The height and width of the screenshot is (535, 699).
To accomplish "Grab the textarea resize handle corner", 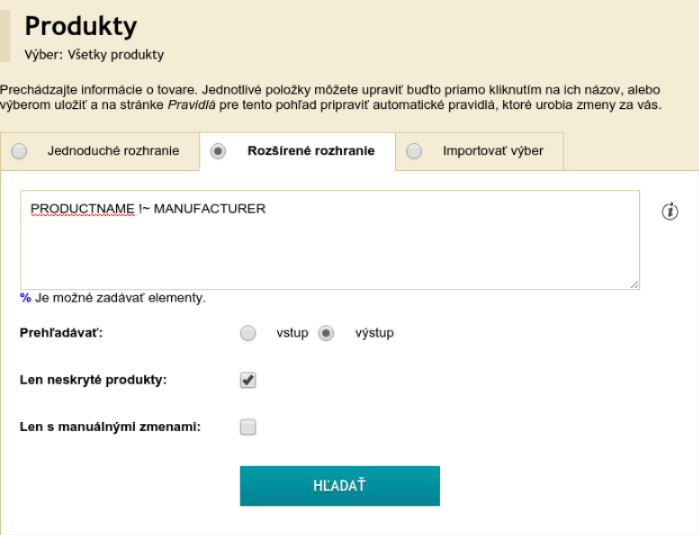I will coord(634,285).
